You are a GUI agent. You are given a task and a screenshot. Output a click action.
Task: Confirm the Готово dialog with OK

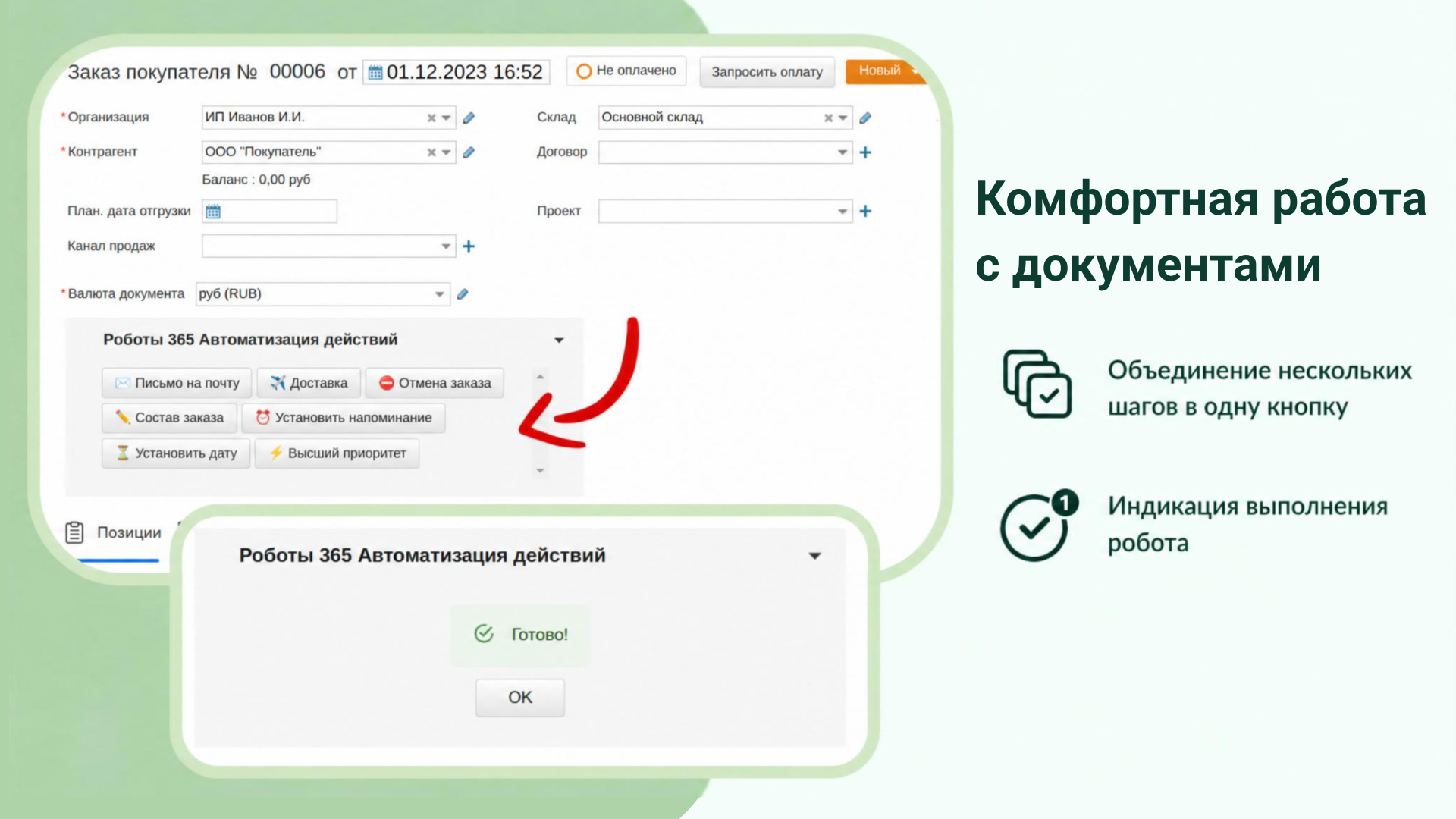click(x=520, y=698)
